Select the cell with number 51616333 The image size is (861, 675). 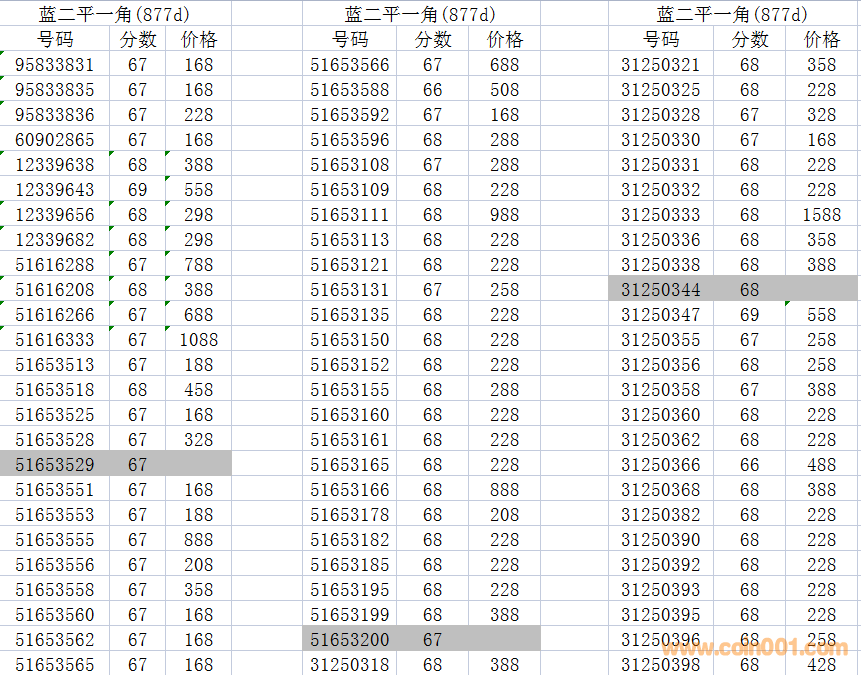tap(55, 340)
